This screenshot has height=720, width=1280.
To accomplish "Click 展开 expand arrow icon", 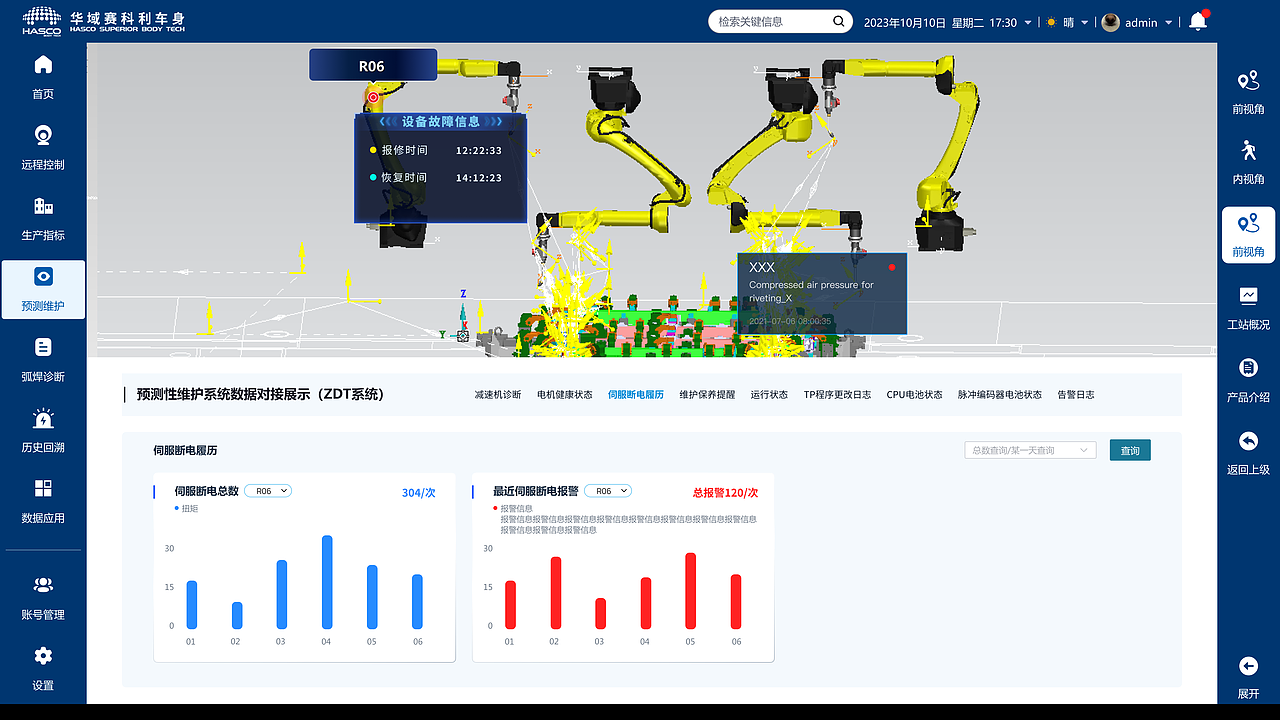I will click(1248, 666).
